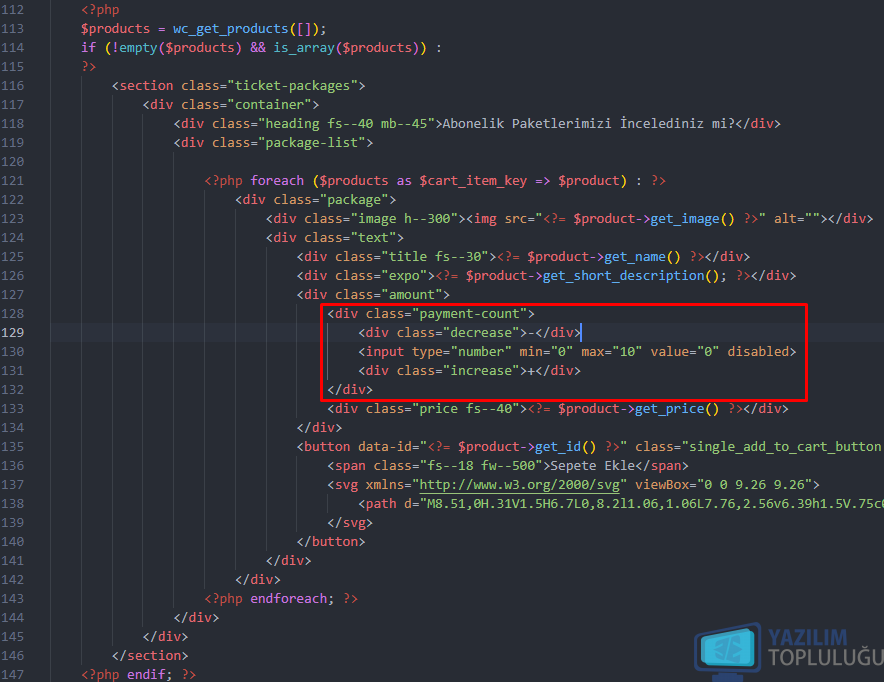Click the path d attribute data
Image resolution: width=884 pixels, height=682 pixels.
coord(654,504)
